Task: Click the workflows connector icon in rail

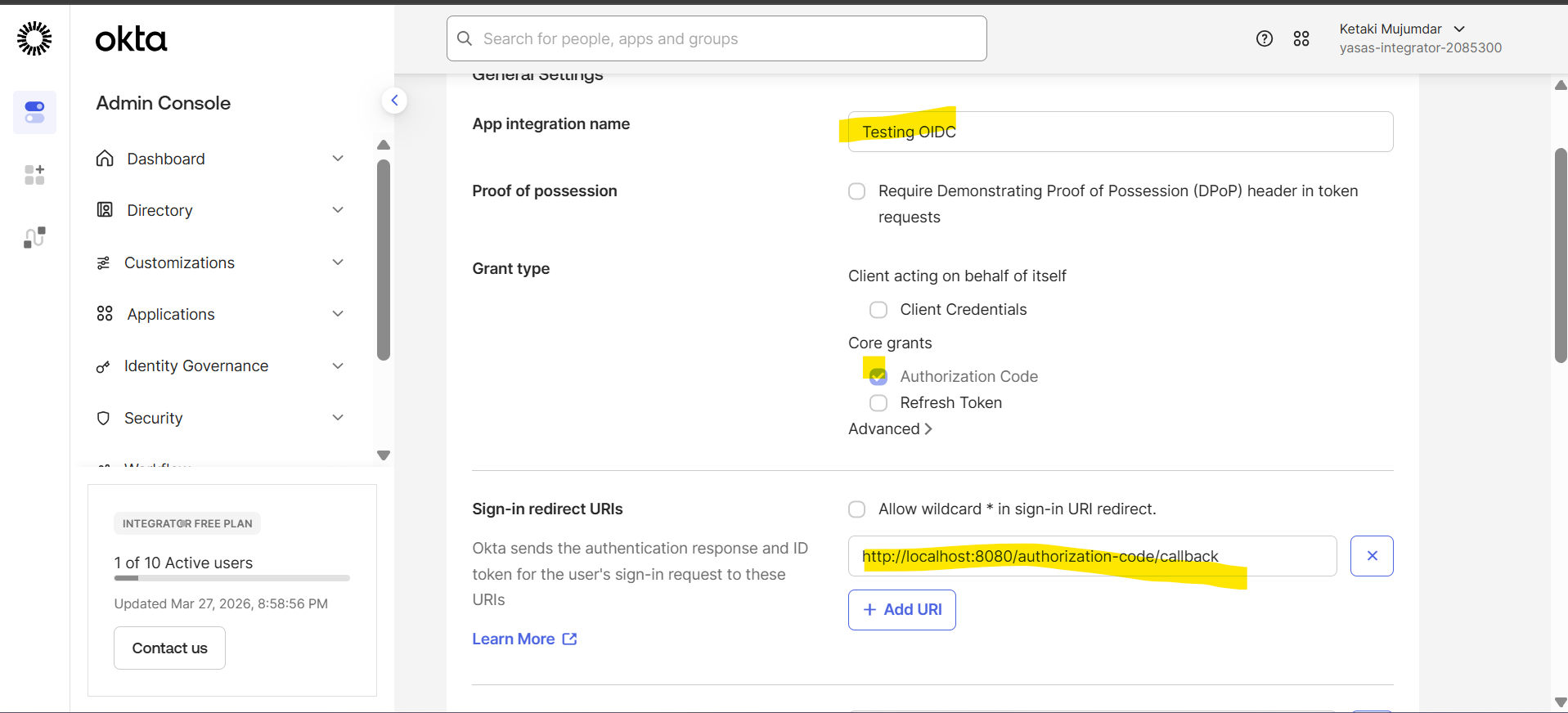Action: [x=34, y=237]
